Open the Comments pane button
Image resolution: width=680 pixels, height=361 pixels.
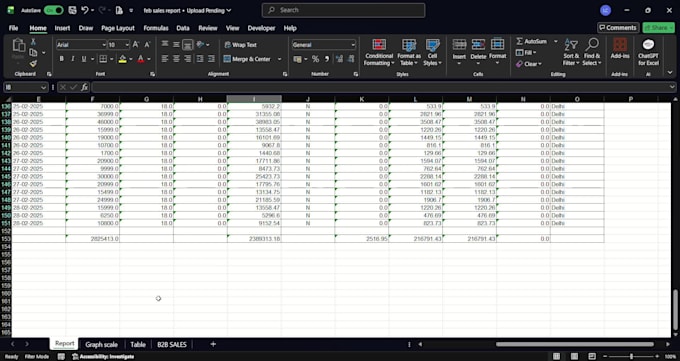tap(618, 28)
